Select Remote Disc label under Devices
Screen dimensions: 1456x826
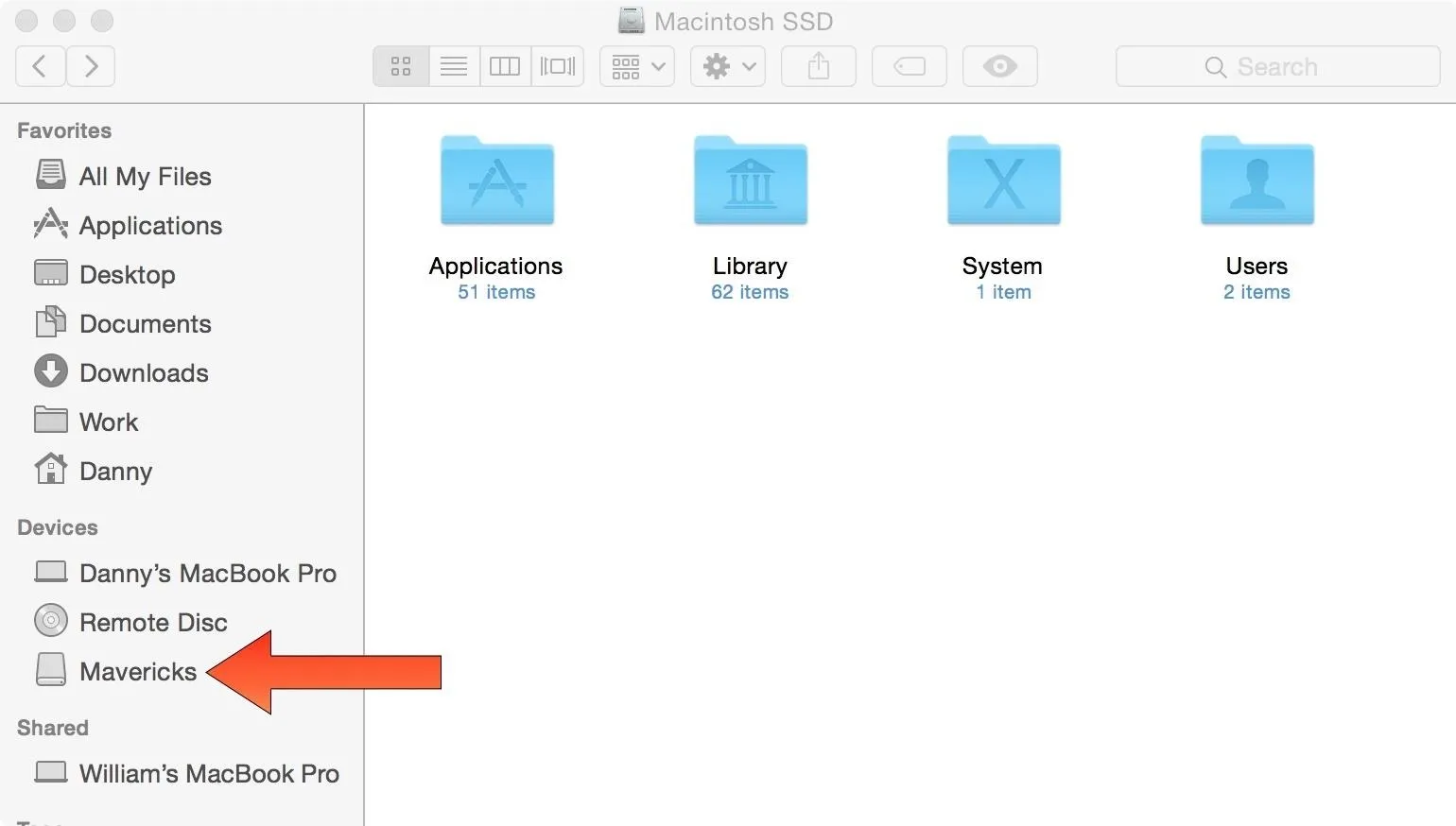pyautogui.click(x=153, y=623)
